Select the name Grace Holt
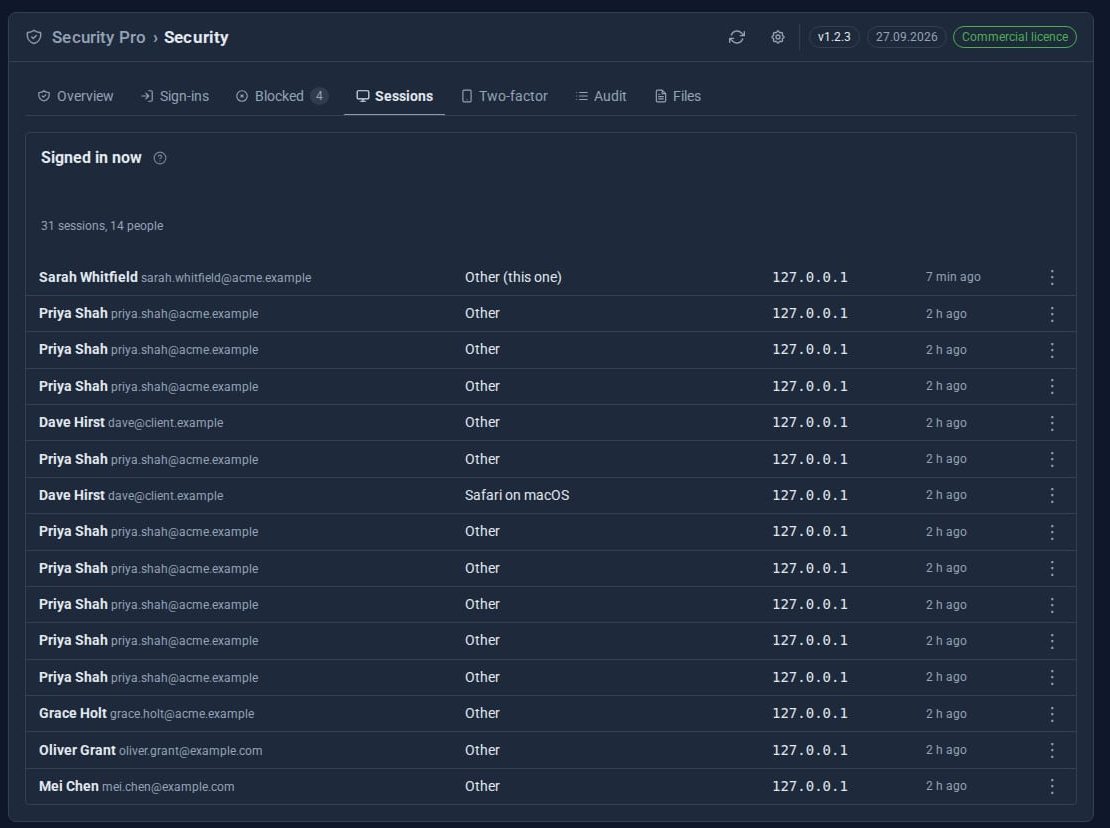The width and height of the screenshot is (1110, 828). (x=73, y=713)
